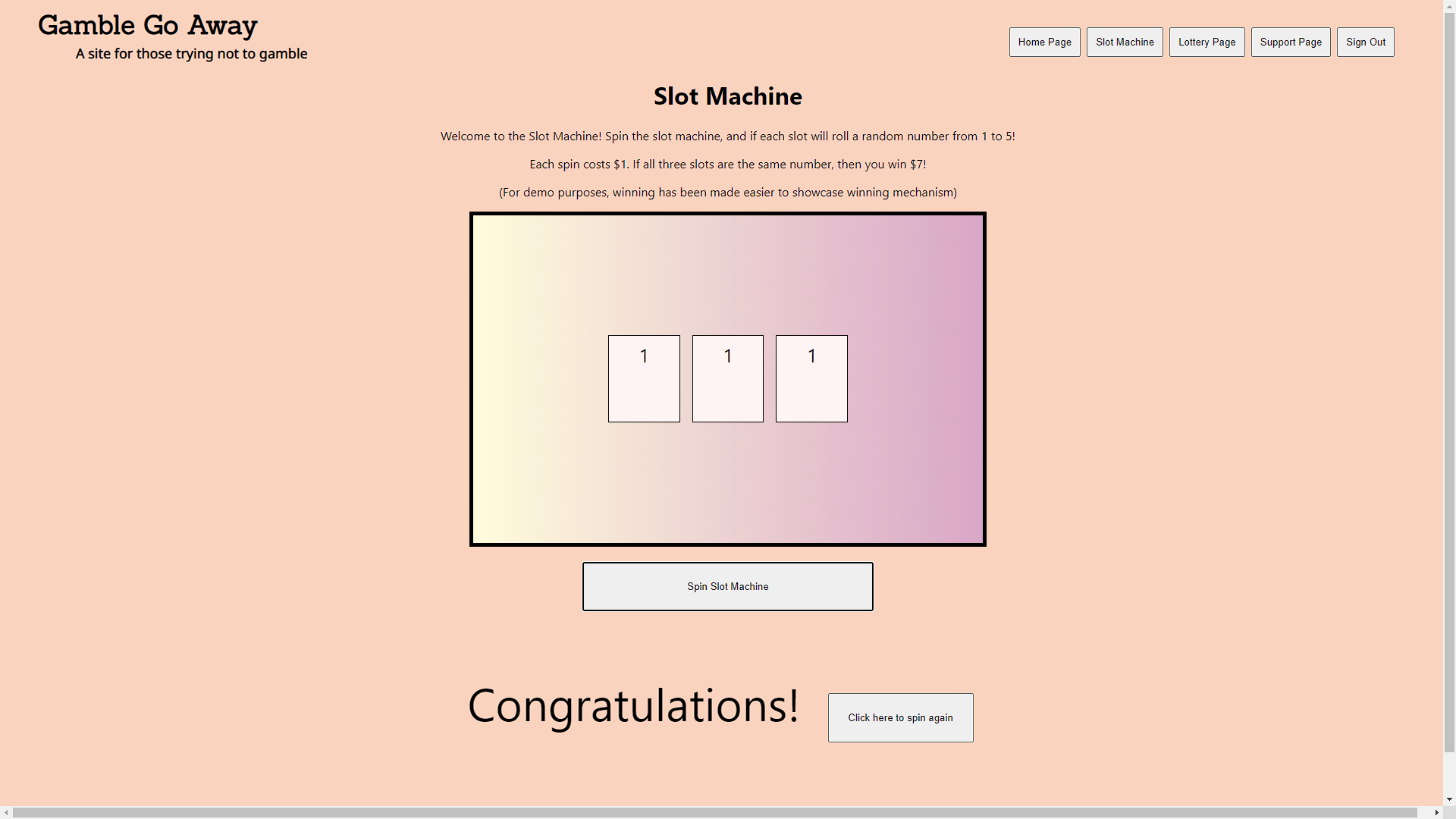Click the Gamble Go Away site title
Image resolution: width=1456 pixels, height=819 pixels.
pos(148,25)
